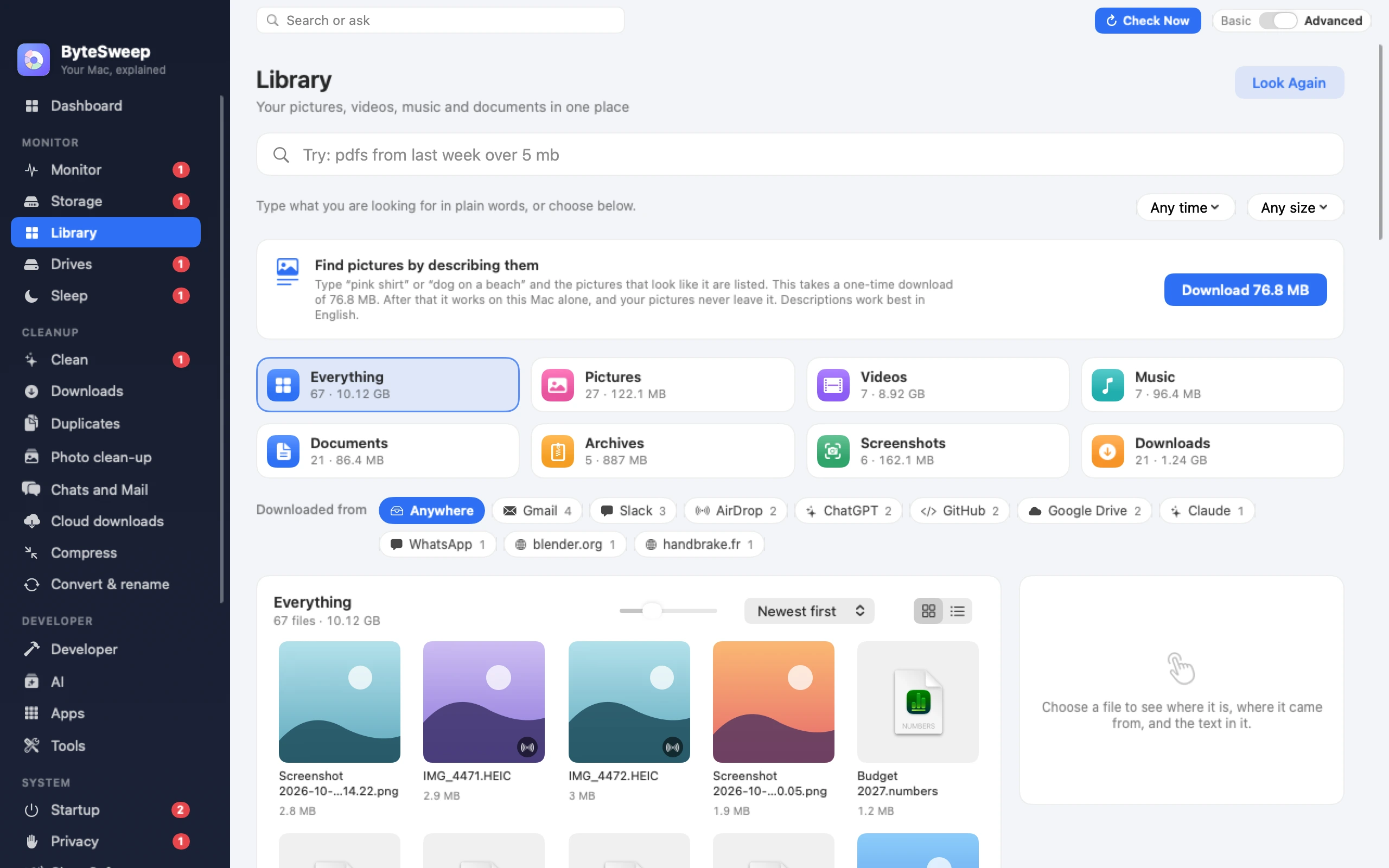Open Tools in the sidebar
Viewport: 1389px width, 868px height.
click(106, 746)
